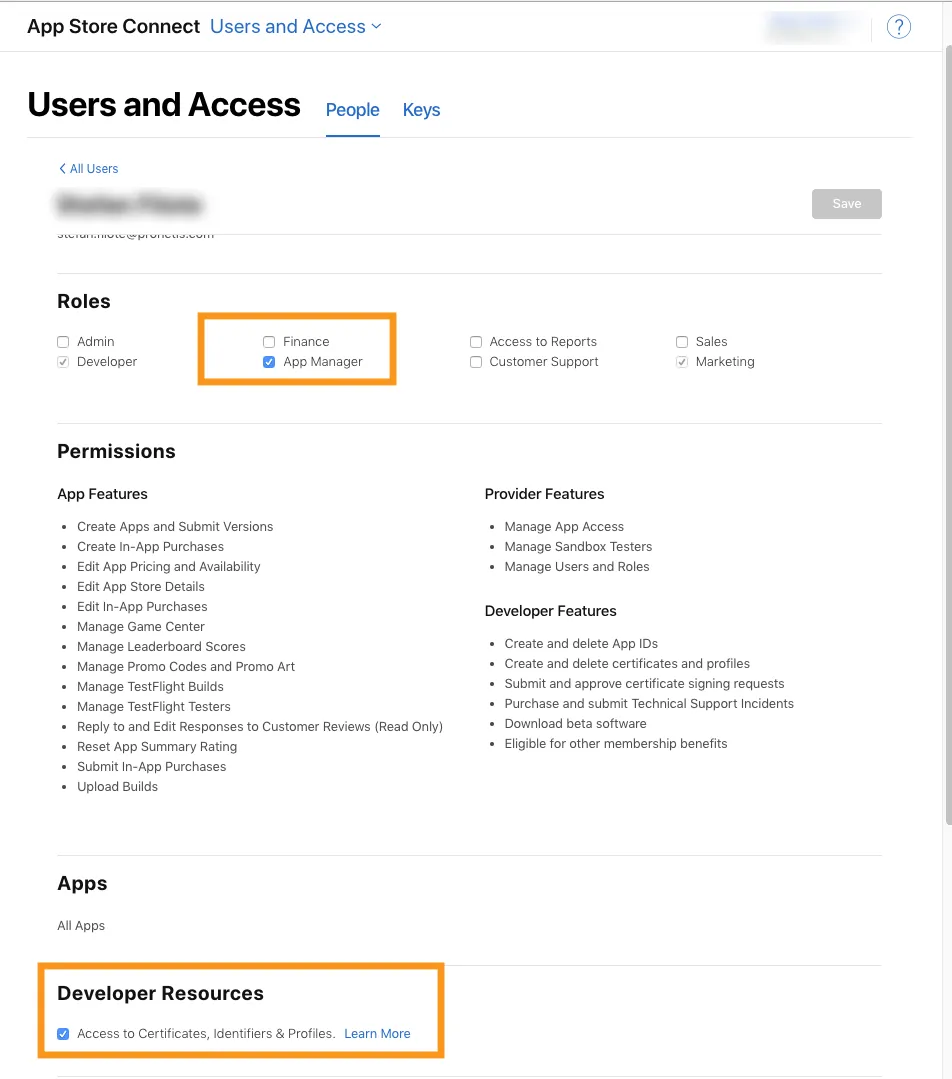Click the App Store Connect title
Screen dimensions: 952x1079
tap(113, 27)
